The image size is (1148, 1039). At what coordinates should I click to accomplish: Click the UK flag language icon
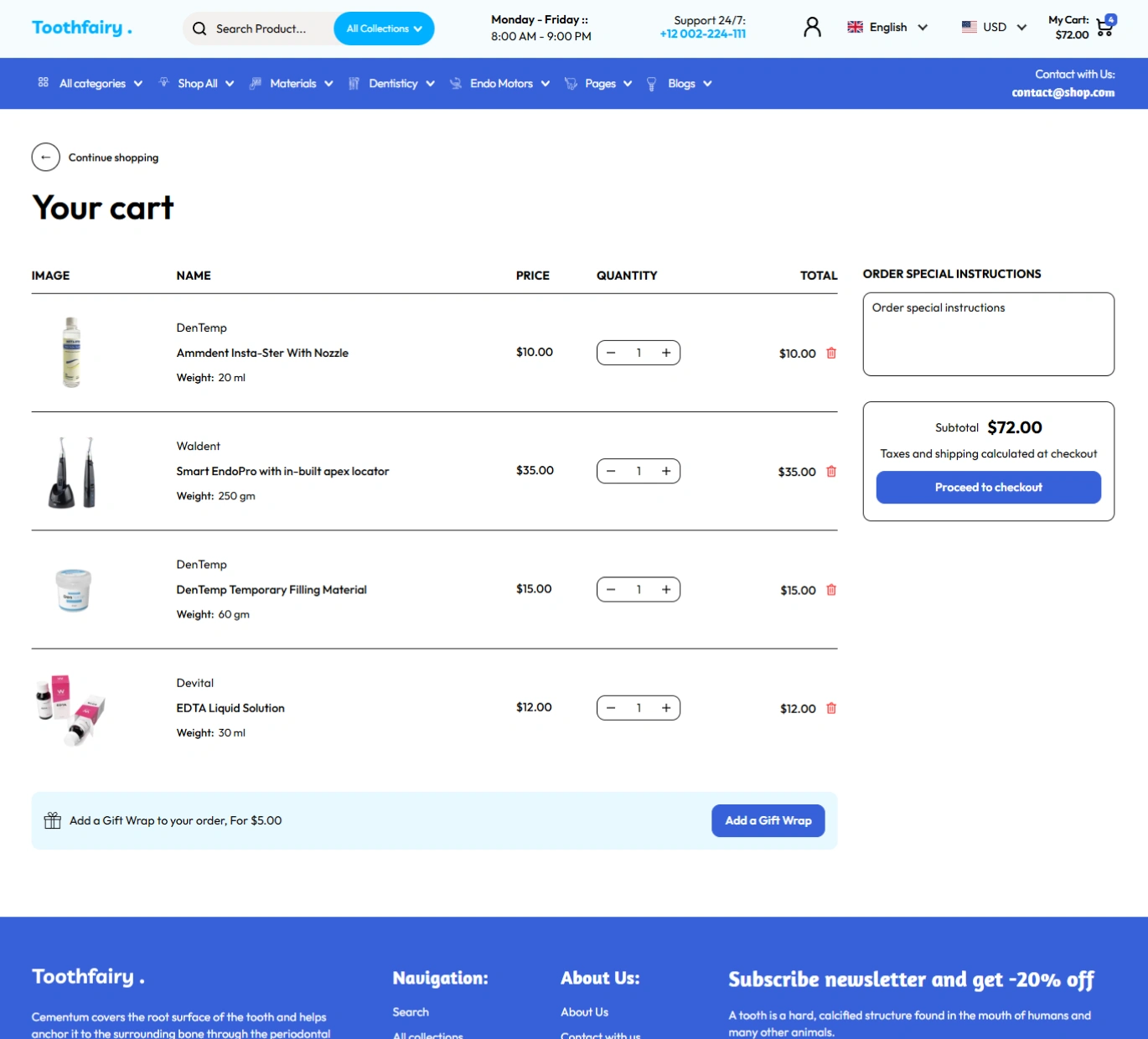[x=855, y=27]
